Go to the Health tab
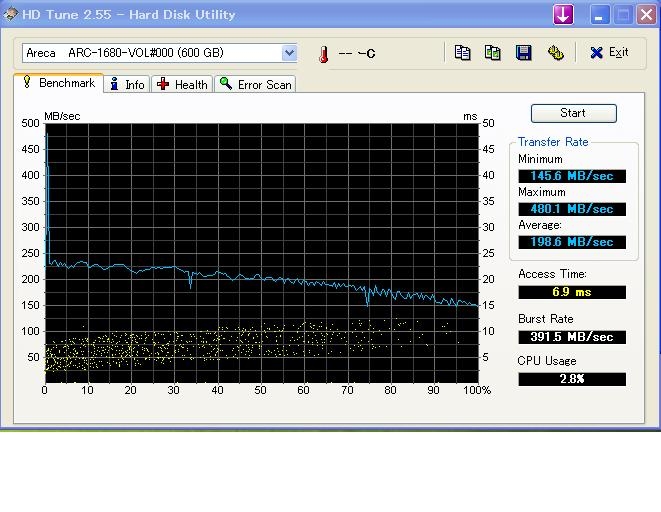The image size is (661, 512). pos(182,85)
